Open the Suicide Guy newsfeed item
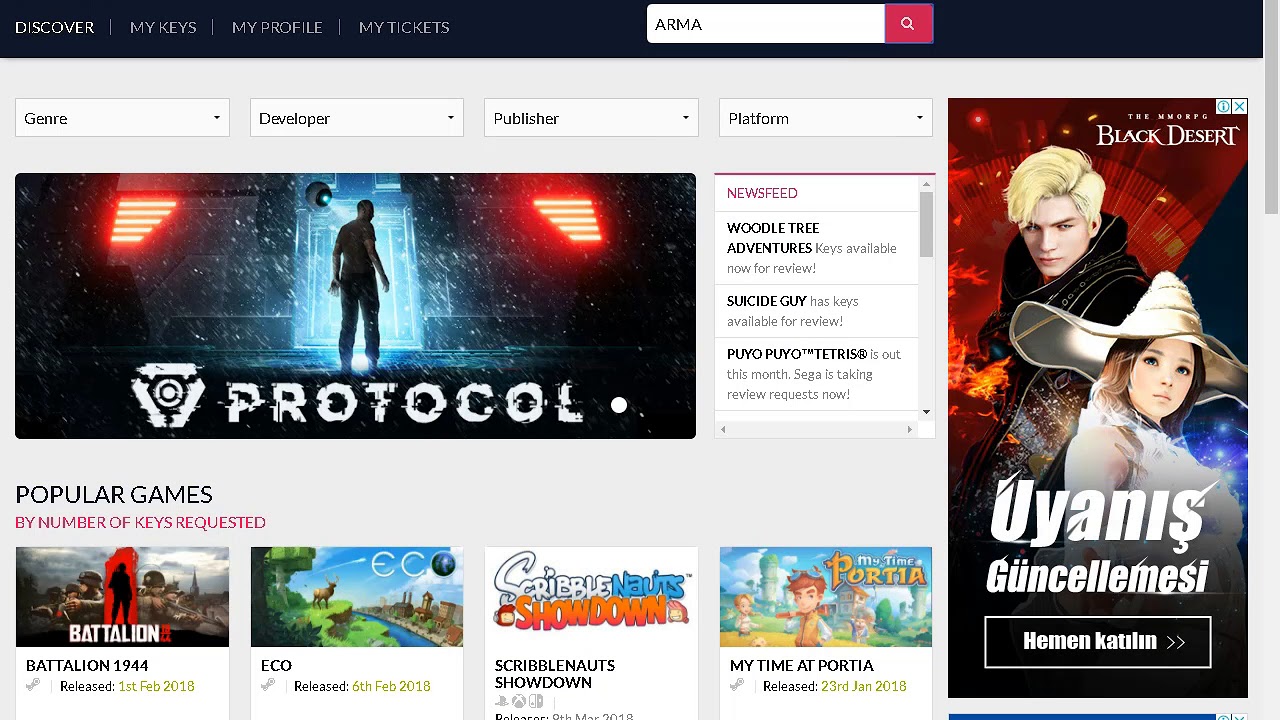 click(817, 311)
